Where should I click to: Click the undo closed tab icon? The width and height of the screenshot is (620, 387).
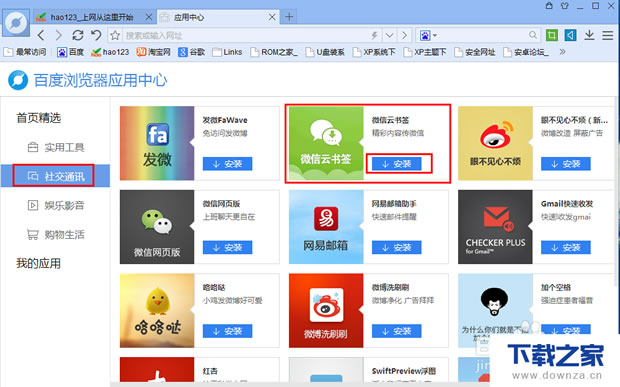click(x=96, y=36)
